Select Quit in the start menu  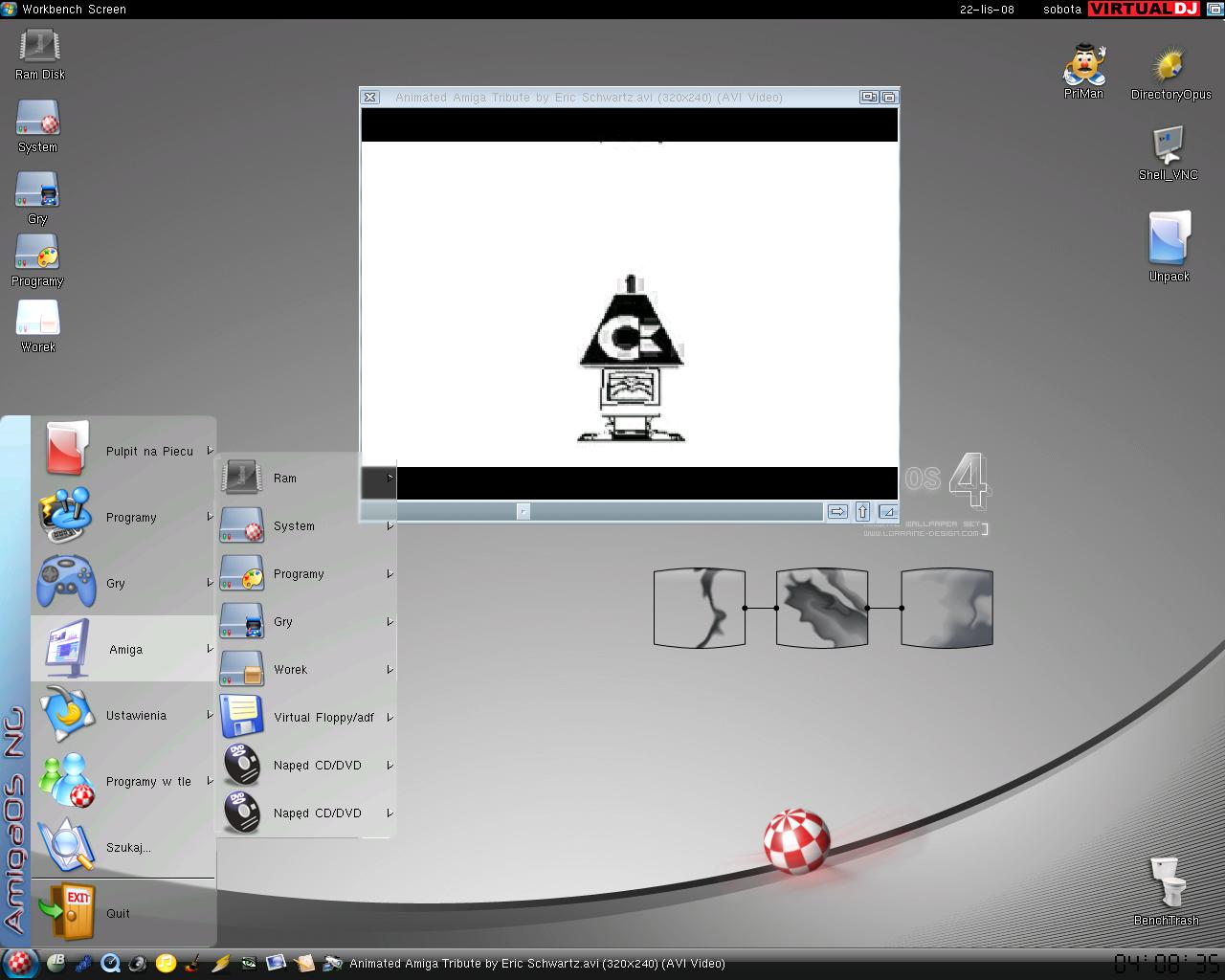coord(123,913)
